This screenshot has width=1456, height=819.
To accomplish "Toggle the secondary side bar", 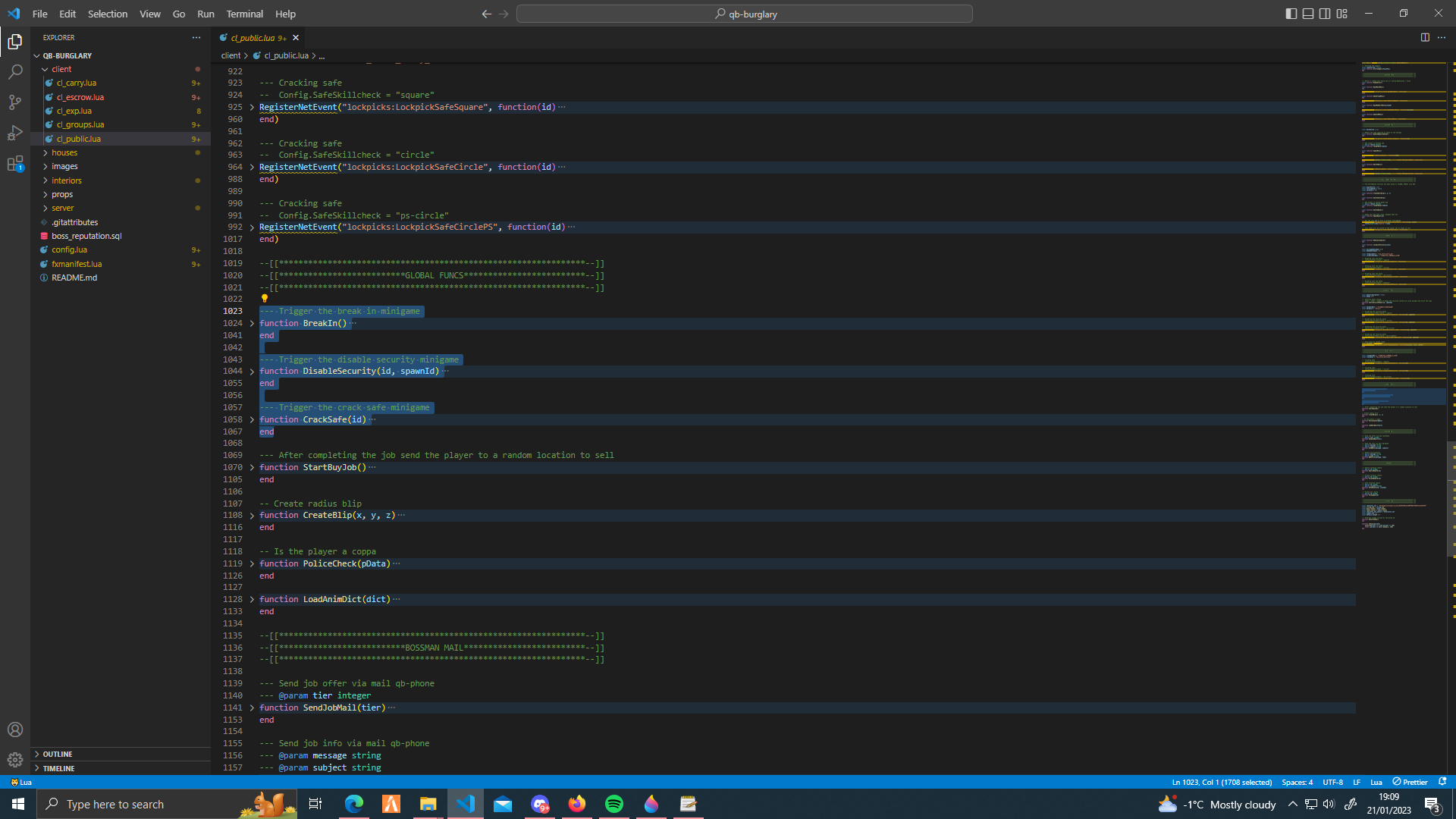I will pyautogui.click(x=1325, y=14).
